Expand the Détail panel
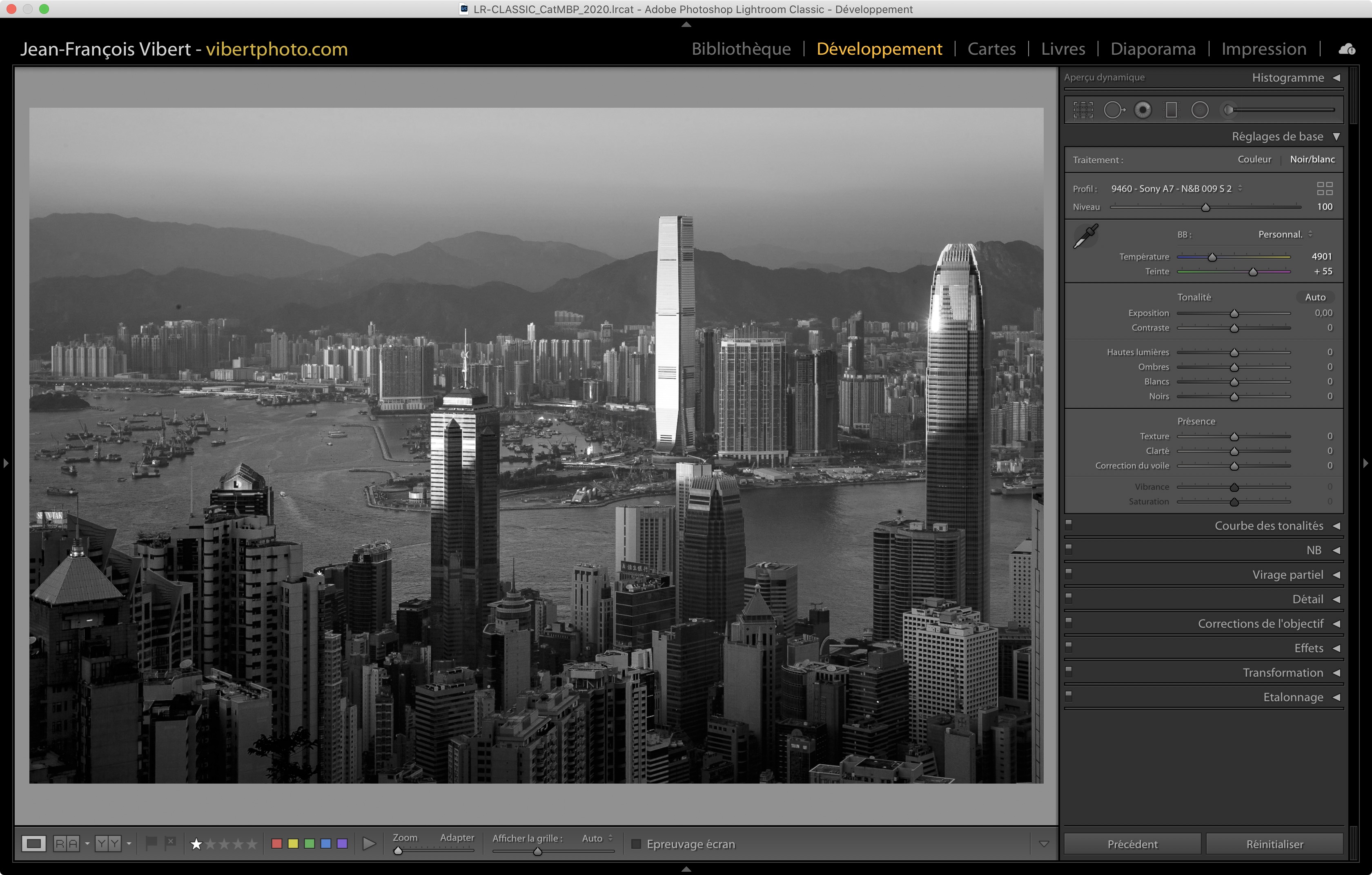The image size is (1372, 875). [1307, 599]
